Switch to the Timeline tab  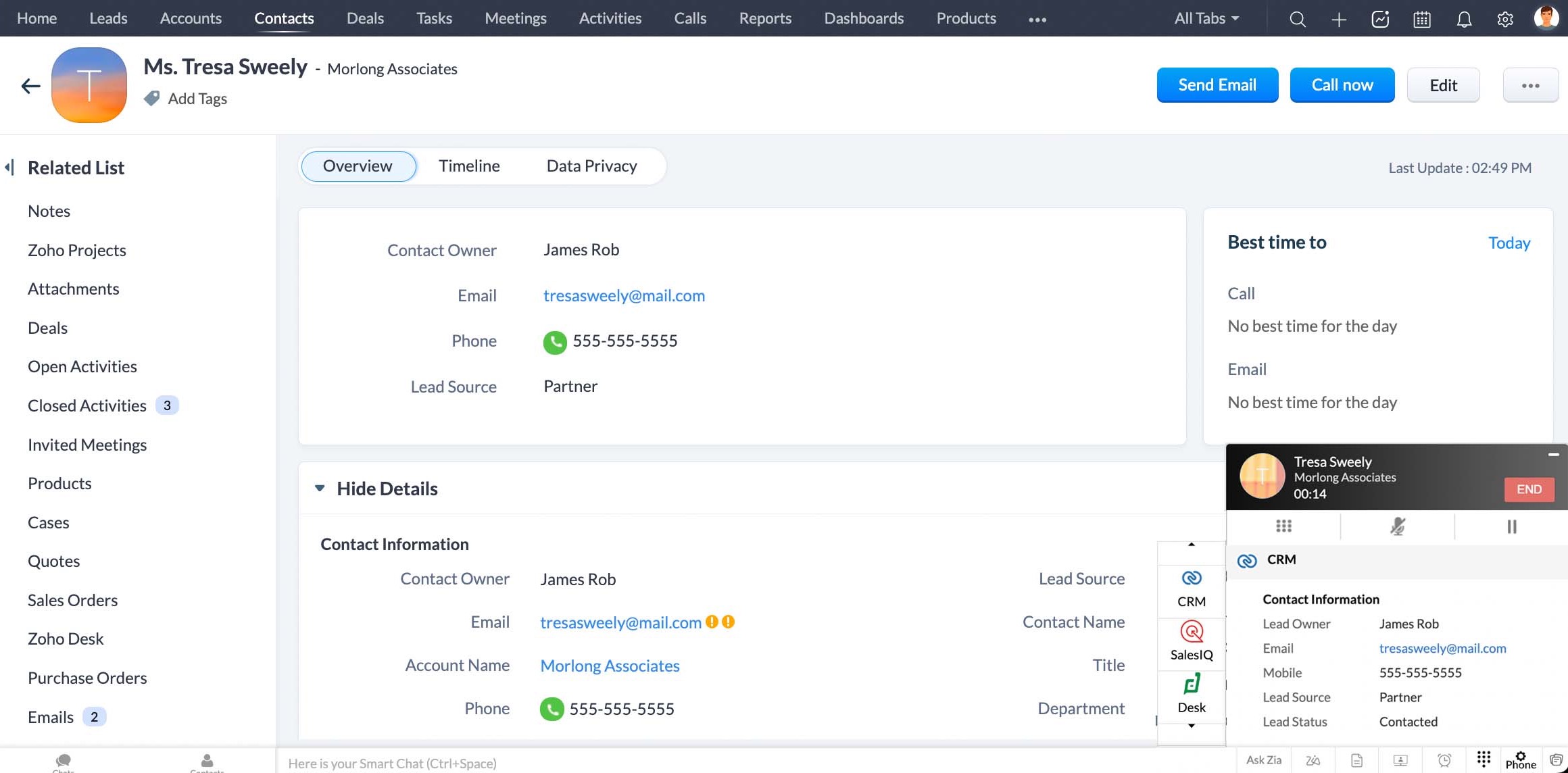tap(469, 166)
